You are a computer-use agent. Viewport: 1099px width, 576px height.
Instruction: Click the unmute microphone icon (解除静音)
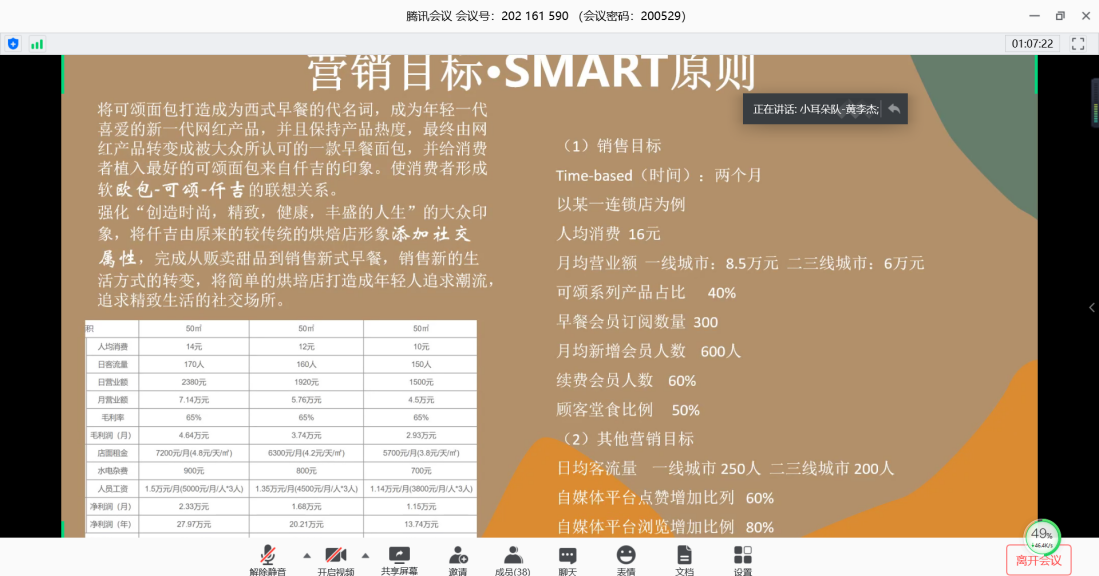pos(268,555)
